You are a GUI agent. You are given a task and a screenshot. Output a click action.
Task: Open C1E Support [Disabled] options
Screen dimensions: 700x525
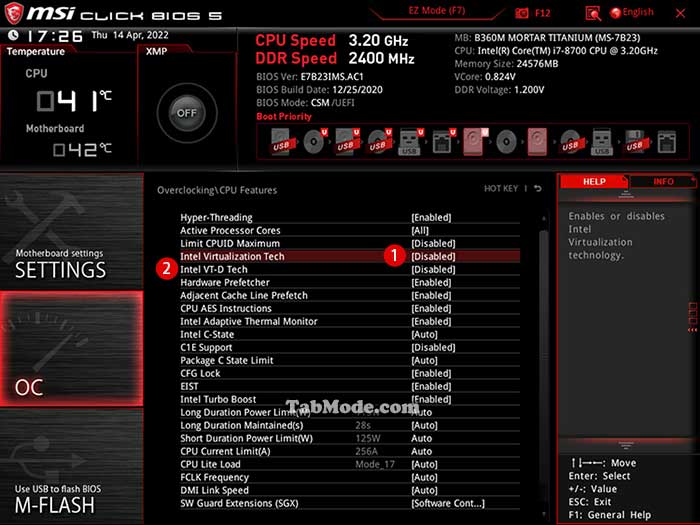[433, 347]
